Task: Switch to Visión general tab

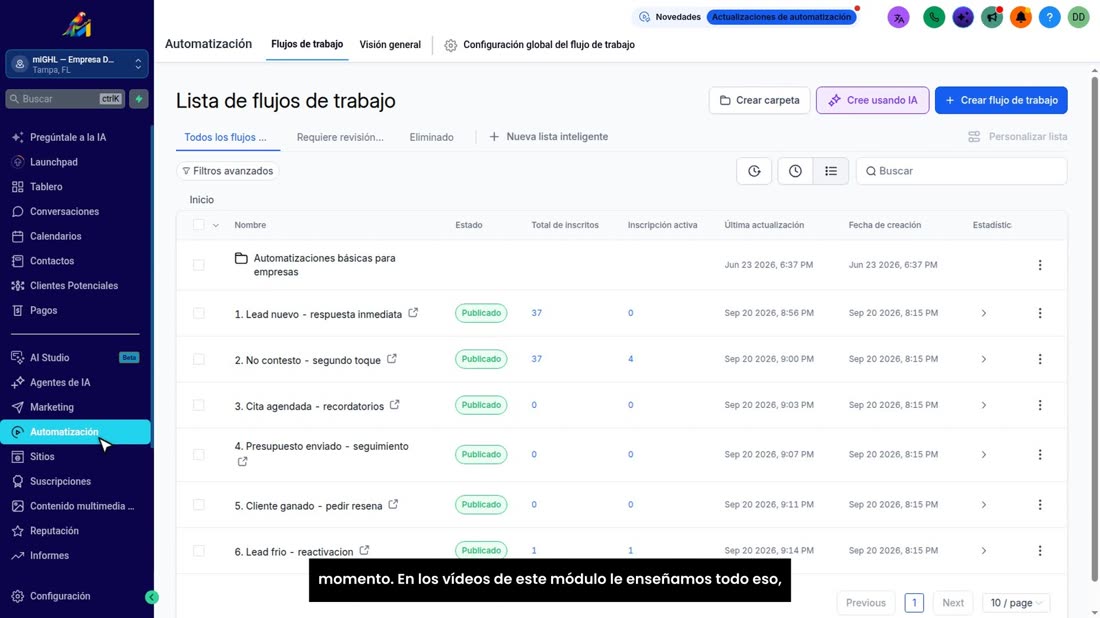Action: click(390, 44)
